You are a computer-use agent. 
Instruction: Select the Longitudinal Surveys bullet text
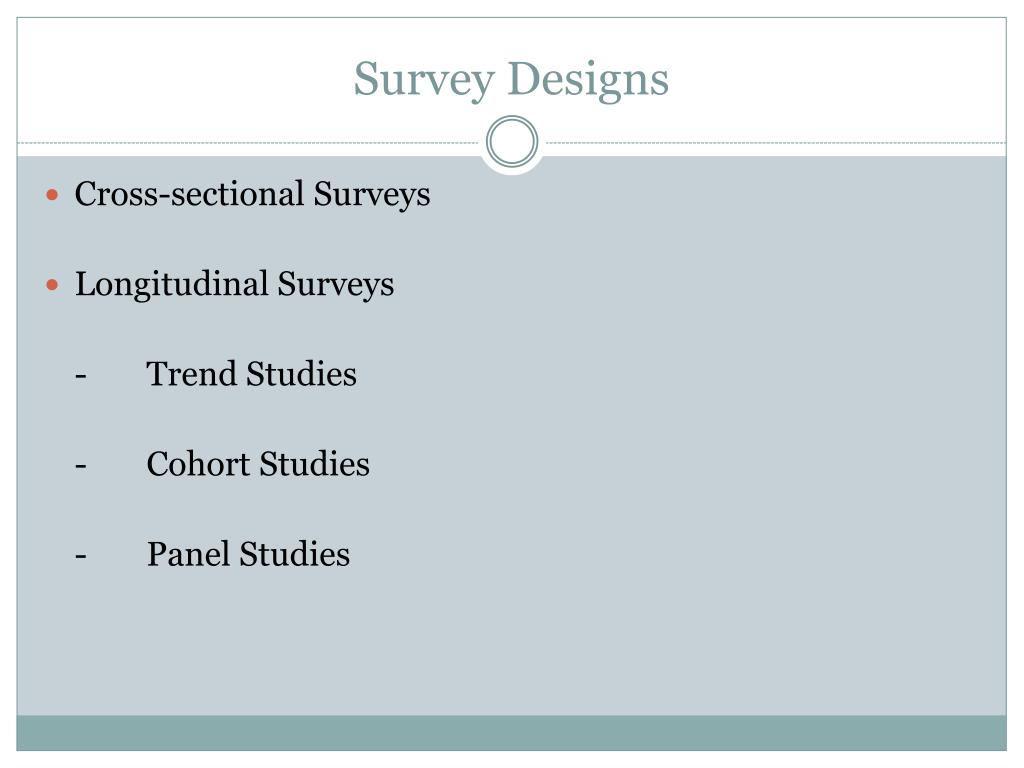pyautogui.click(x=234, y=285)
